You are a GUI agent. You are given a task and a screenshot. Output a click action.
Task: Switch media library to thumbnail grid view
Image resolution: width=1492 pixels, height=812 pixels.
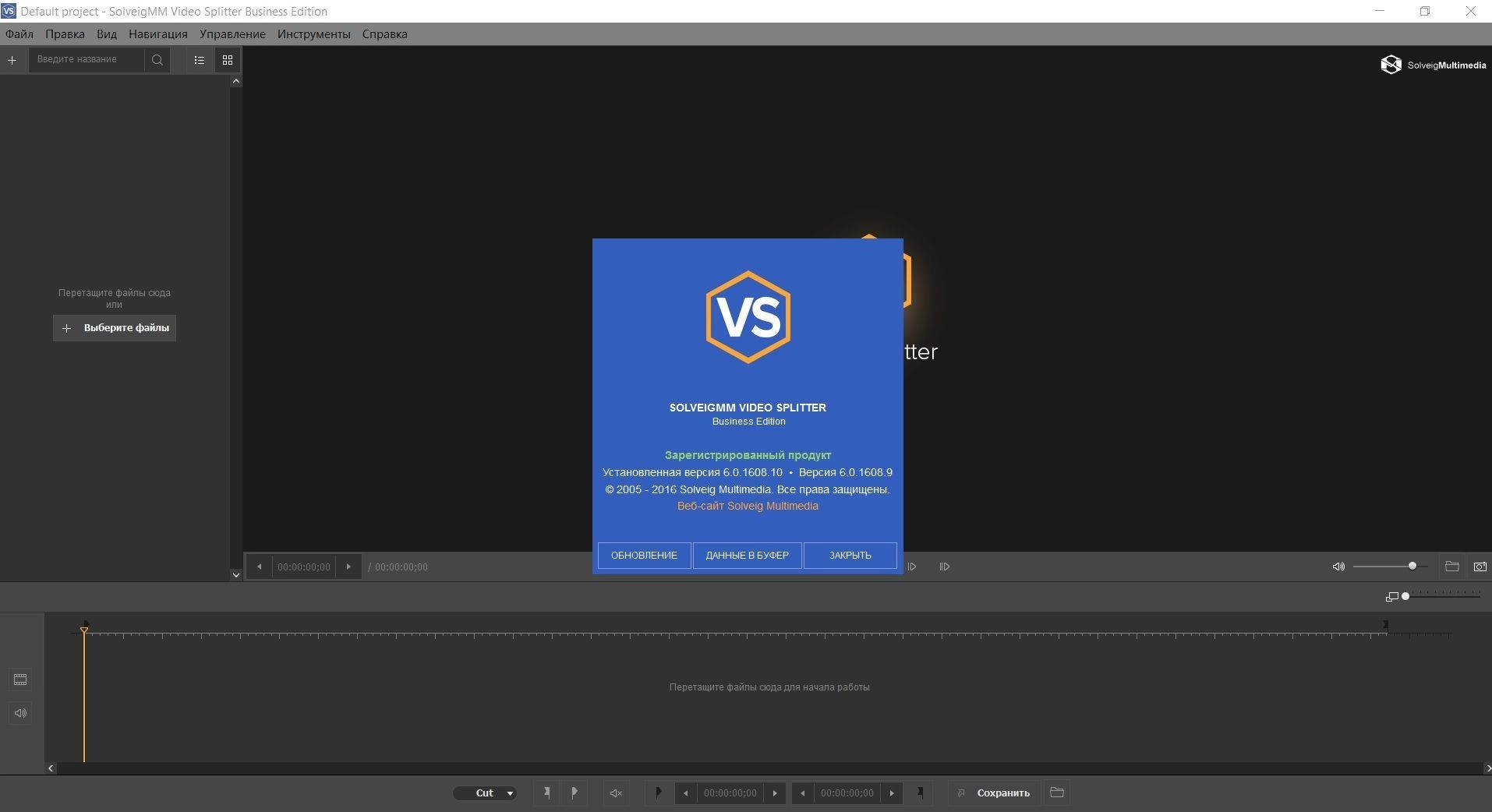228,60
